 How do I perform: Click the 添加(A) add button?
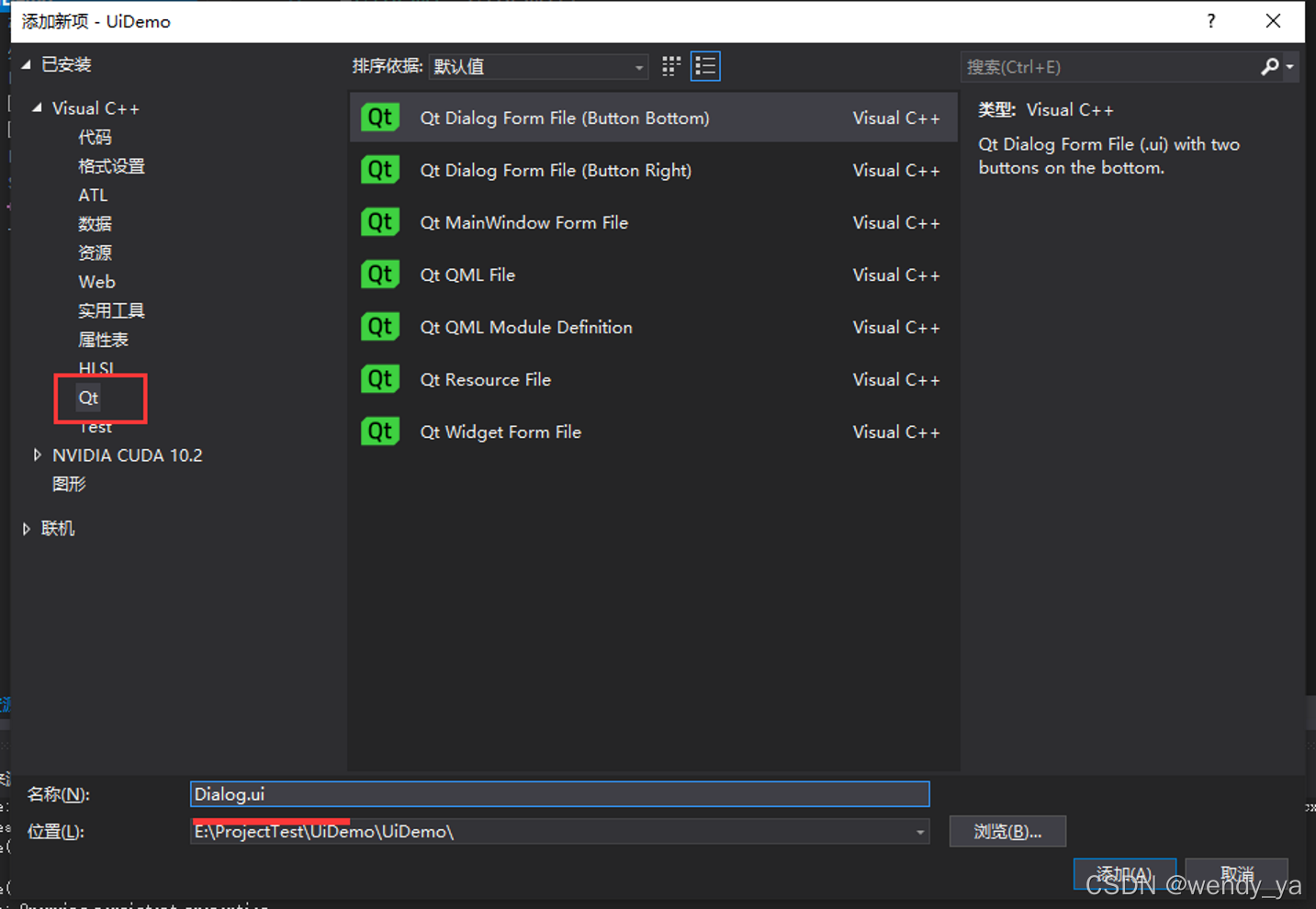[x=1124, y=874]
